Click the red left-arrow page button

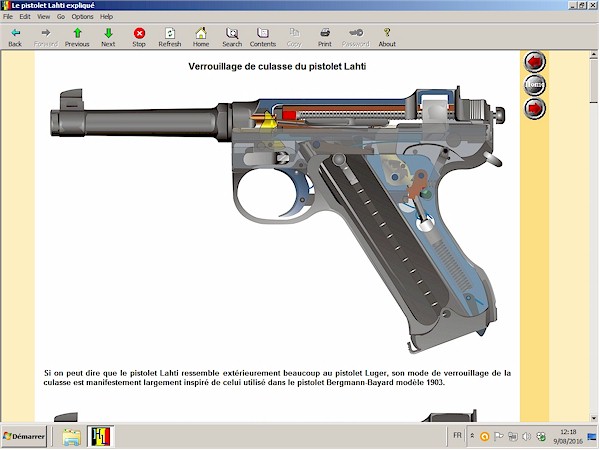click(x=535, y=62)
